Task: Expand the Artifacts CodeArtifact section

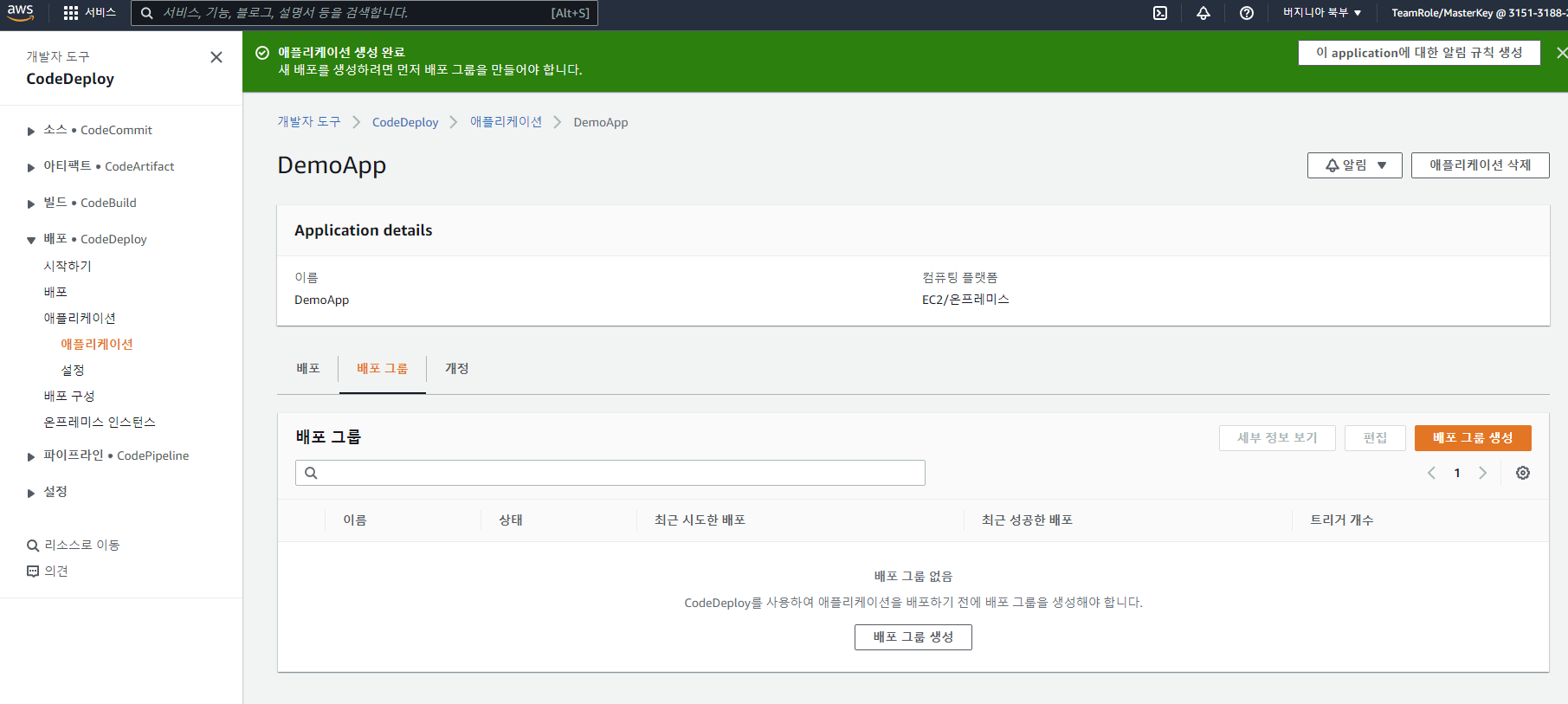Action: [31, 167]
